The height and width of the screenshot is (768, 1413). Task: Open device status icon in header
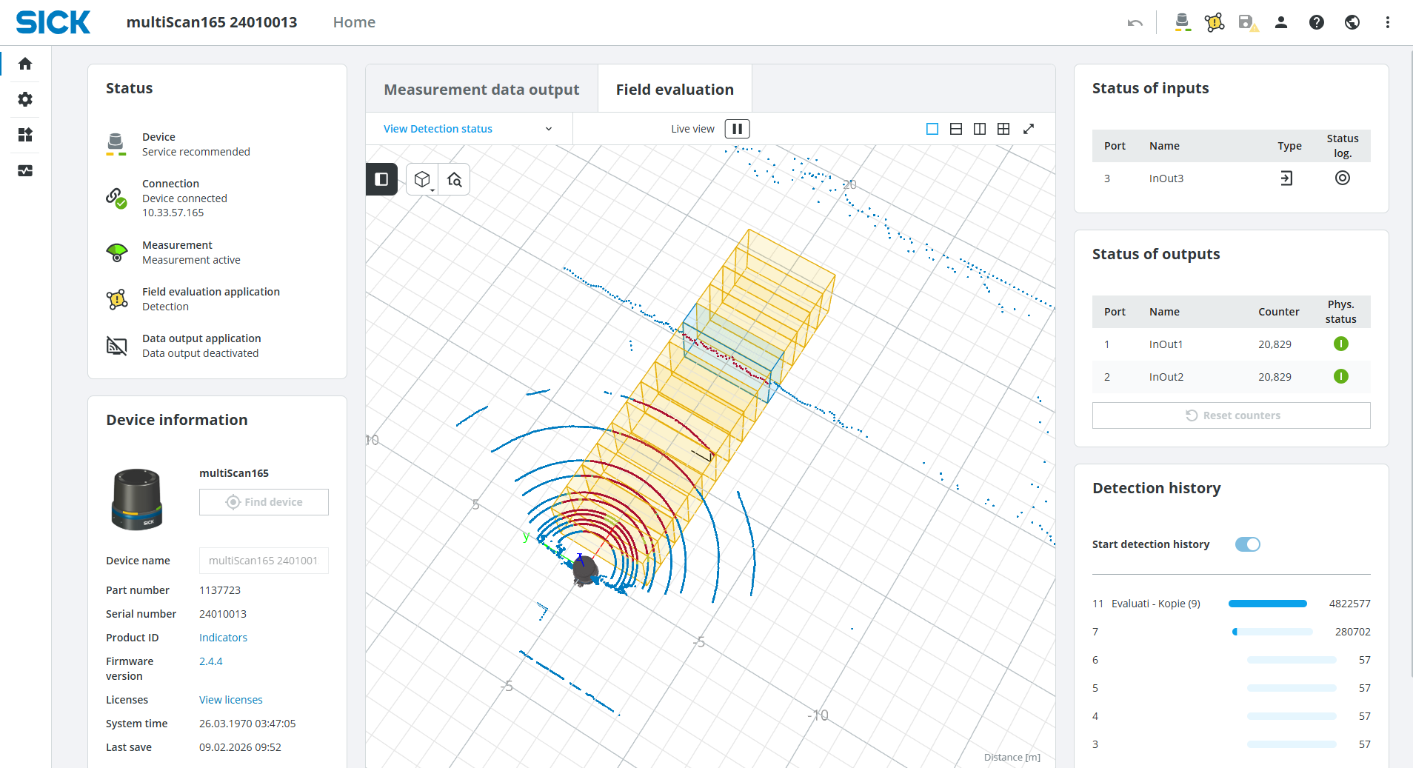[1182, 22]
